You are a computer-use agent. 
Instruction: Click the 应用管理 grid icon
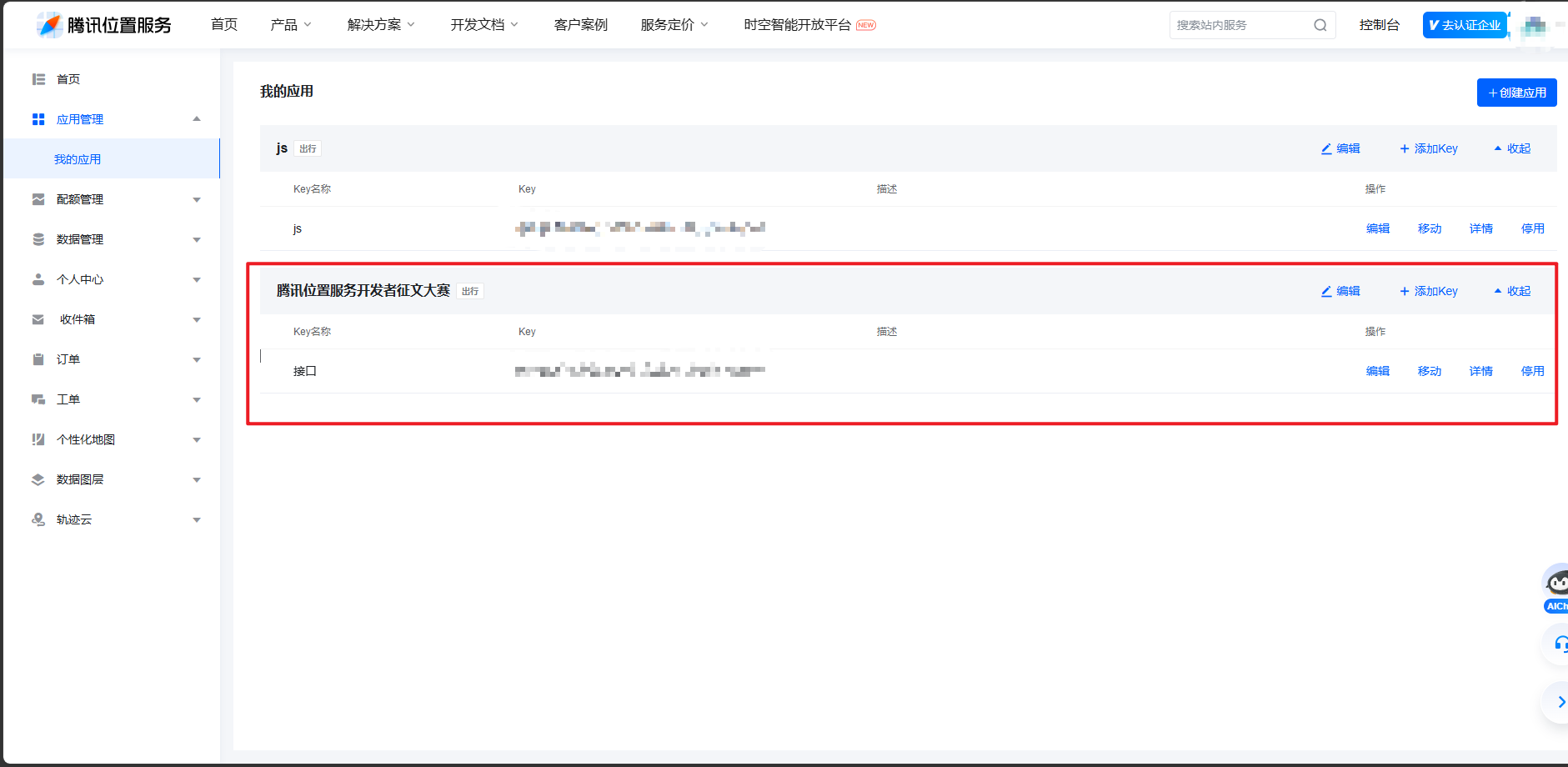38,119
